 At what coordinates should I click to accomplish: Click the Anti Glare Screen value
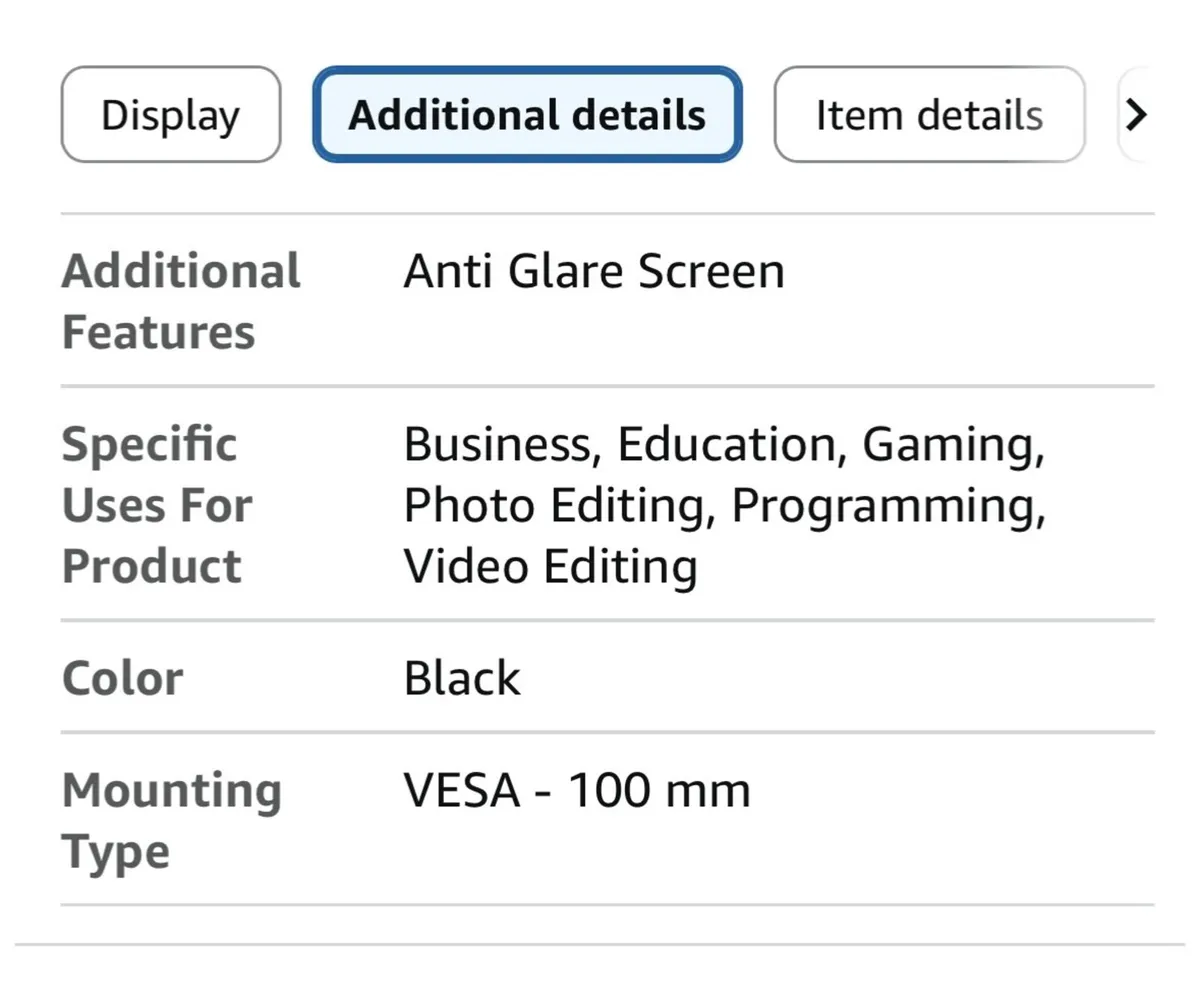[592, 271]
